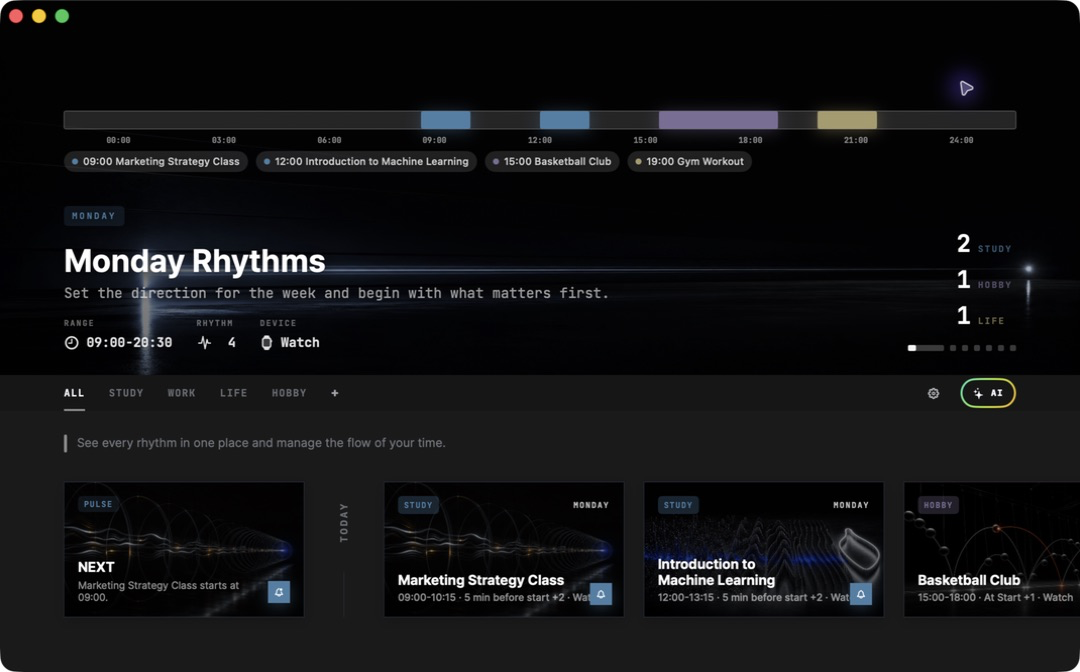Click the vertical TODAY label

tap(344, 523)
